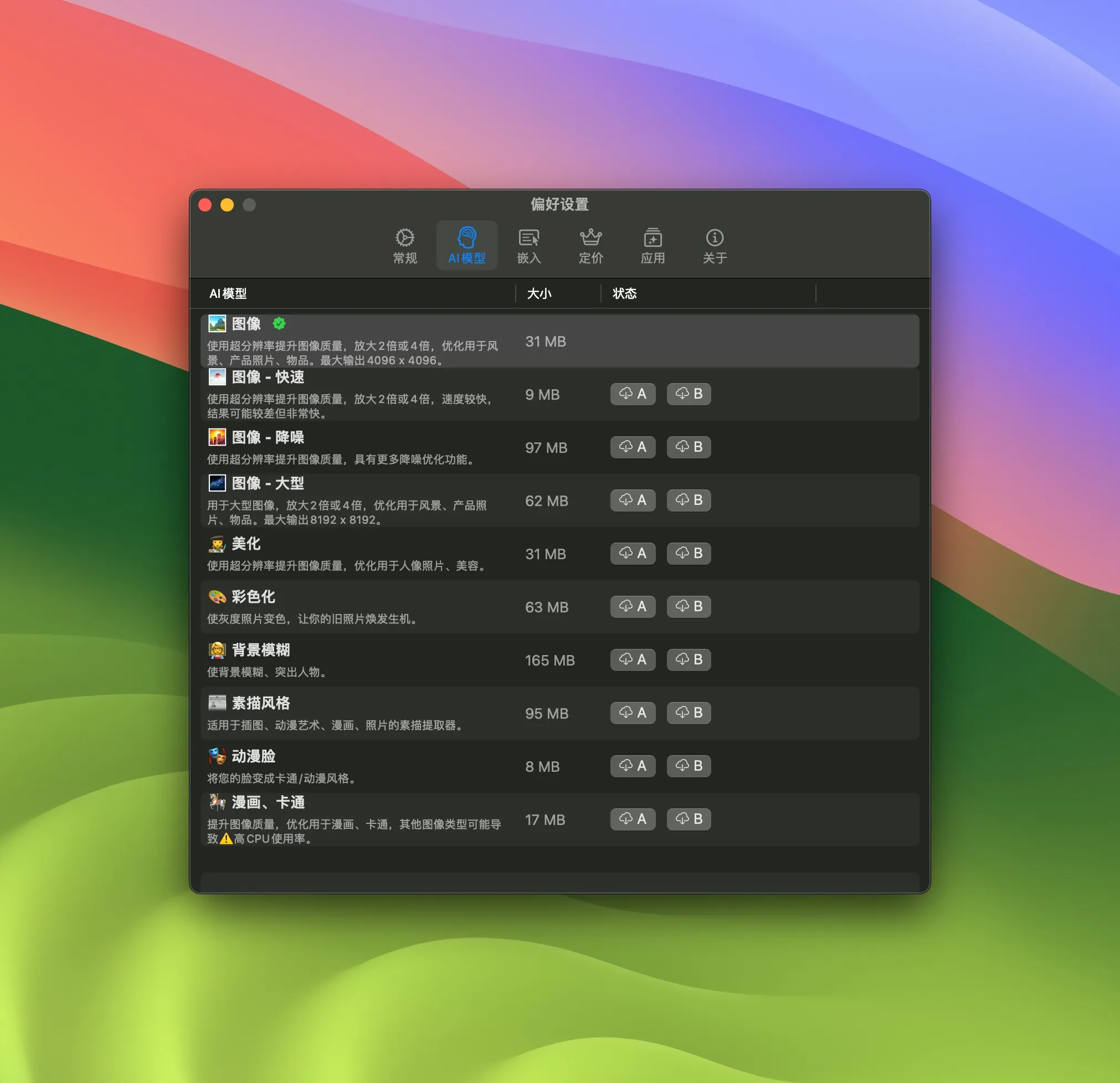Download variant A of 背景模糊 model
Viewport: 1120px width, 1083px height.
point(633,660)
